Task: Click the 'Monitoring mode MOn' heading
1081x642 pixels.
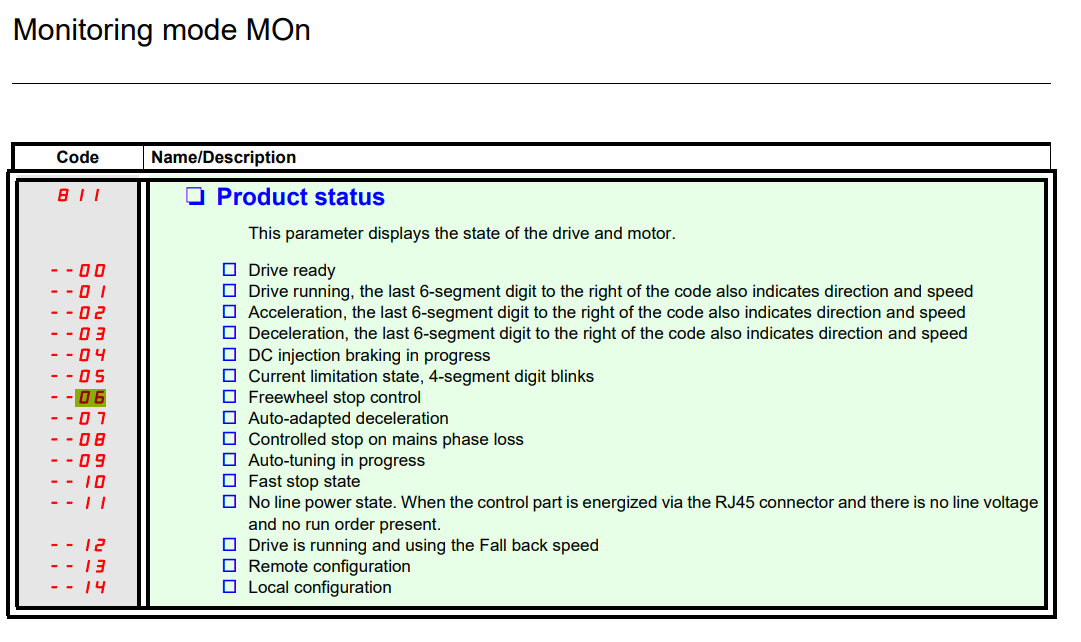Action: tap(161, 30)
